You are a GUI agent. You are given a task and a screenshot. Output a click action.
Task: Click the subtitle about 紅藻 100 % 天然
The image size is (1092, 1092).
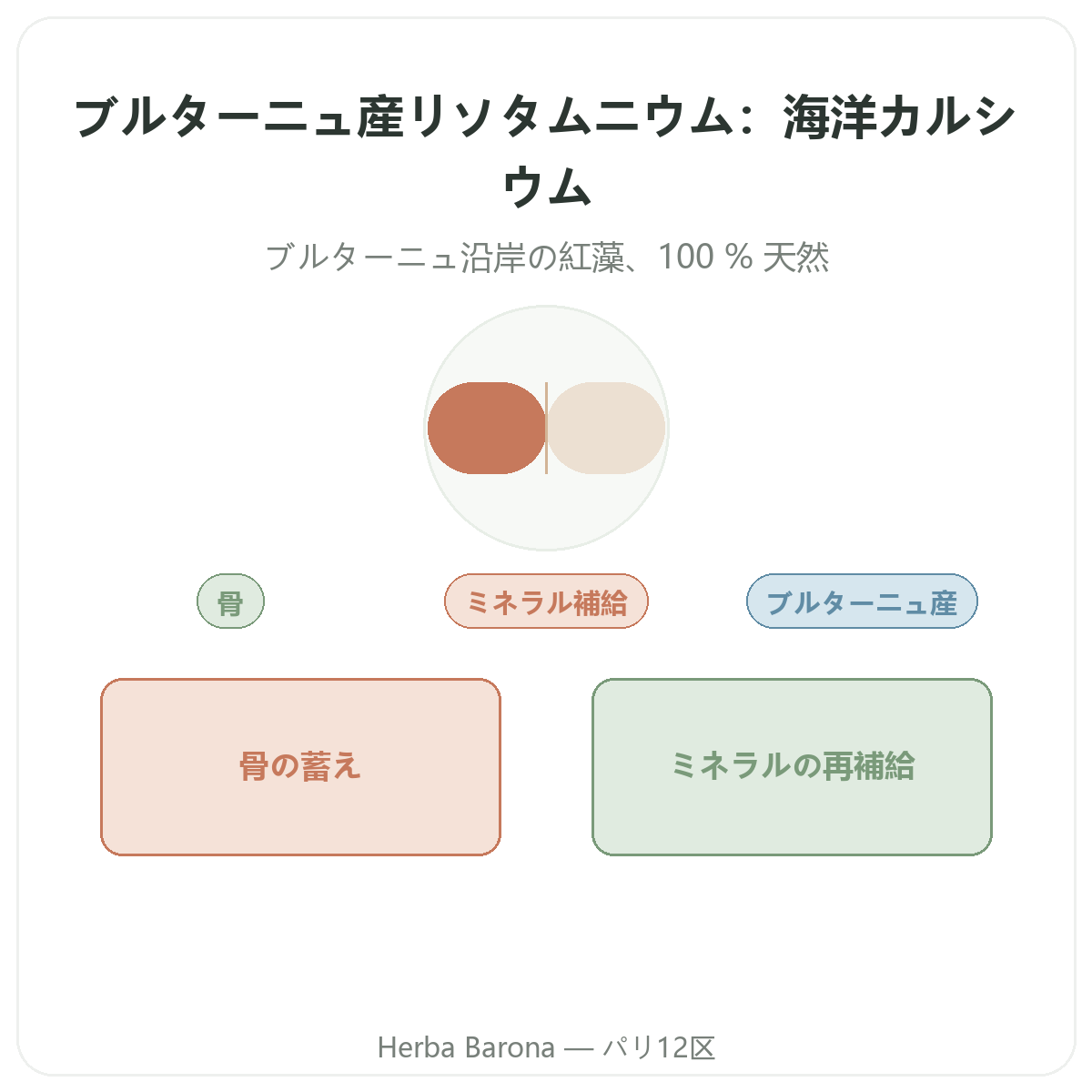pyautogui.click(x=547, y=257)
